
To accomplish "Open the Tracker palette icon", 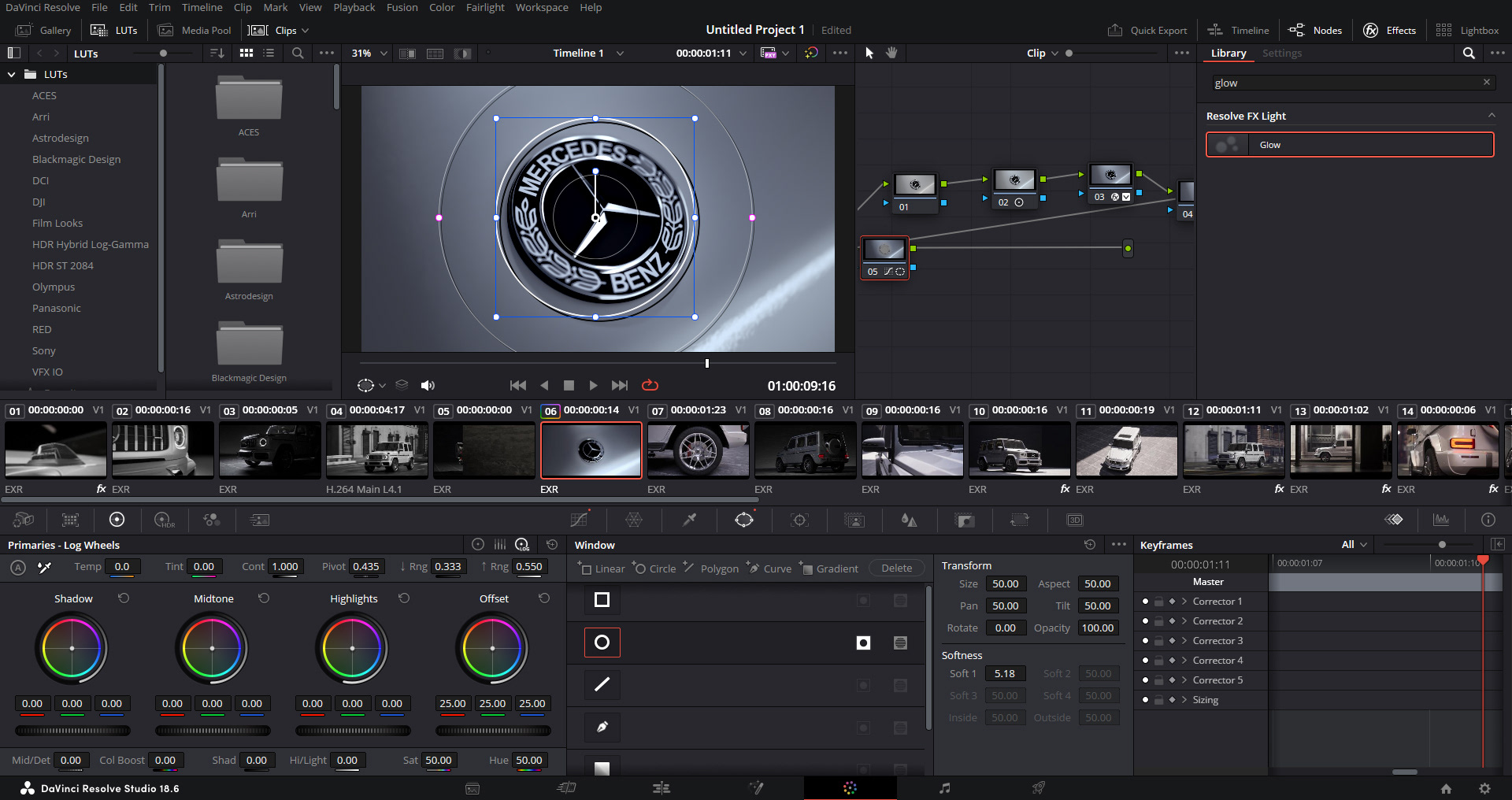I will (x=799, y=520).
